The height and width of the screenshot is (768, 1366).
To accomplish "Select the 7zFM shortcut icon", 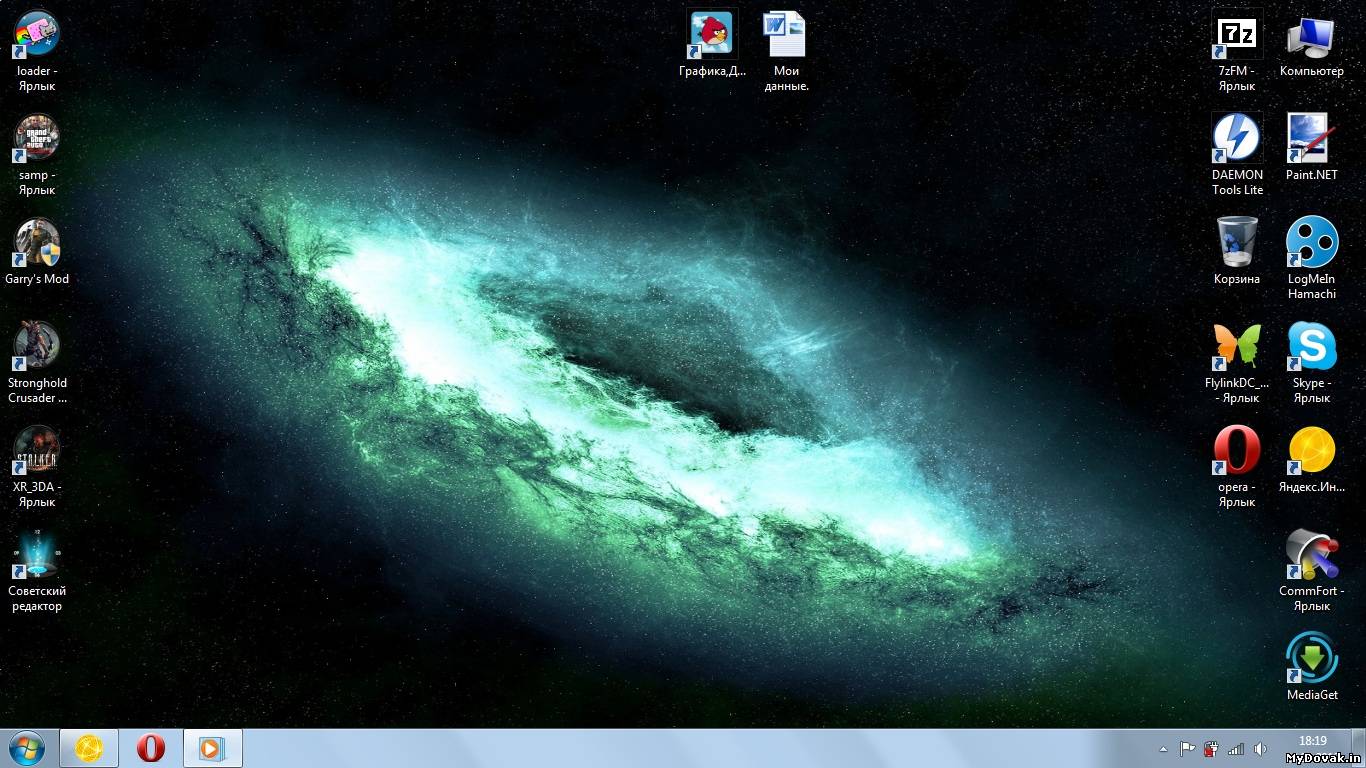I will click(x=1237, y=34).
